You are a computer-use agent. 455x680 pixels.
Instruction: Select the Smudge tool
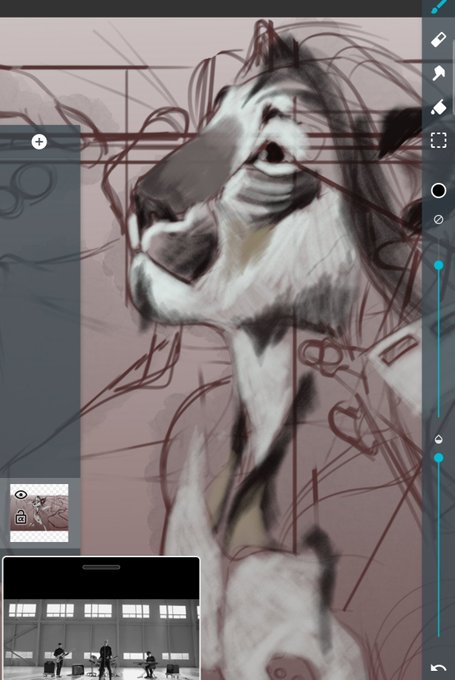439,72
